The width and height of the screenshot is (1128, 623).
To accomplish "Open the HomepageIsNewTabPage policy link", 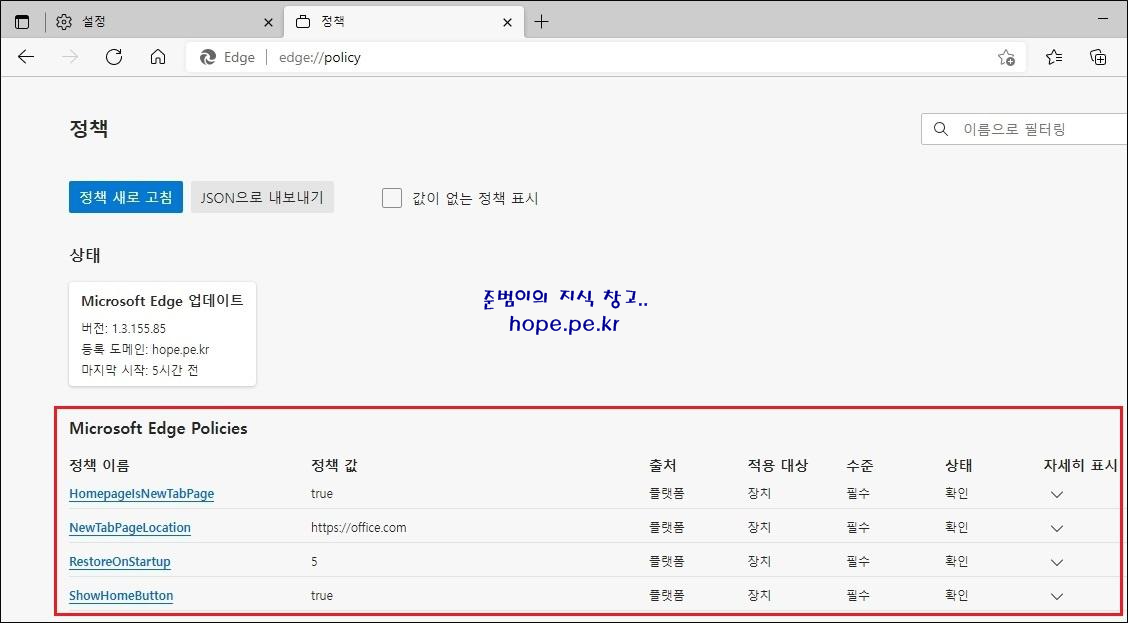I will 142,494.
